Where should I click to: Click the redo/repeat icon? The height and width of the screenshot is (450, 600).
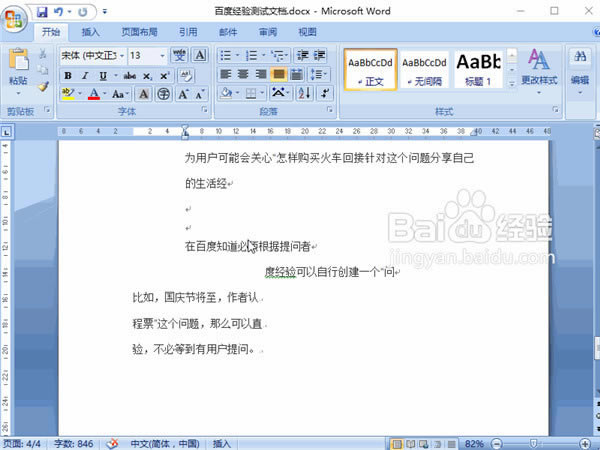pos(83,12)
